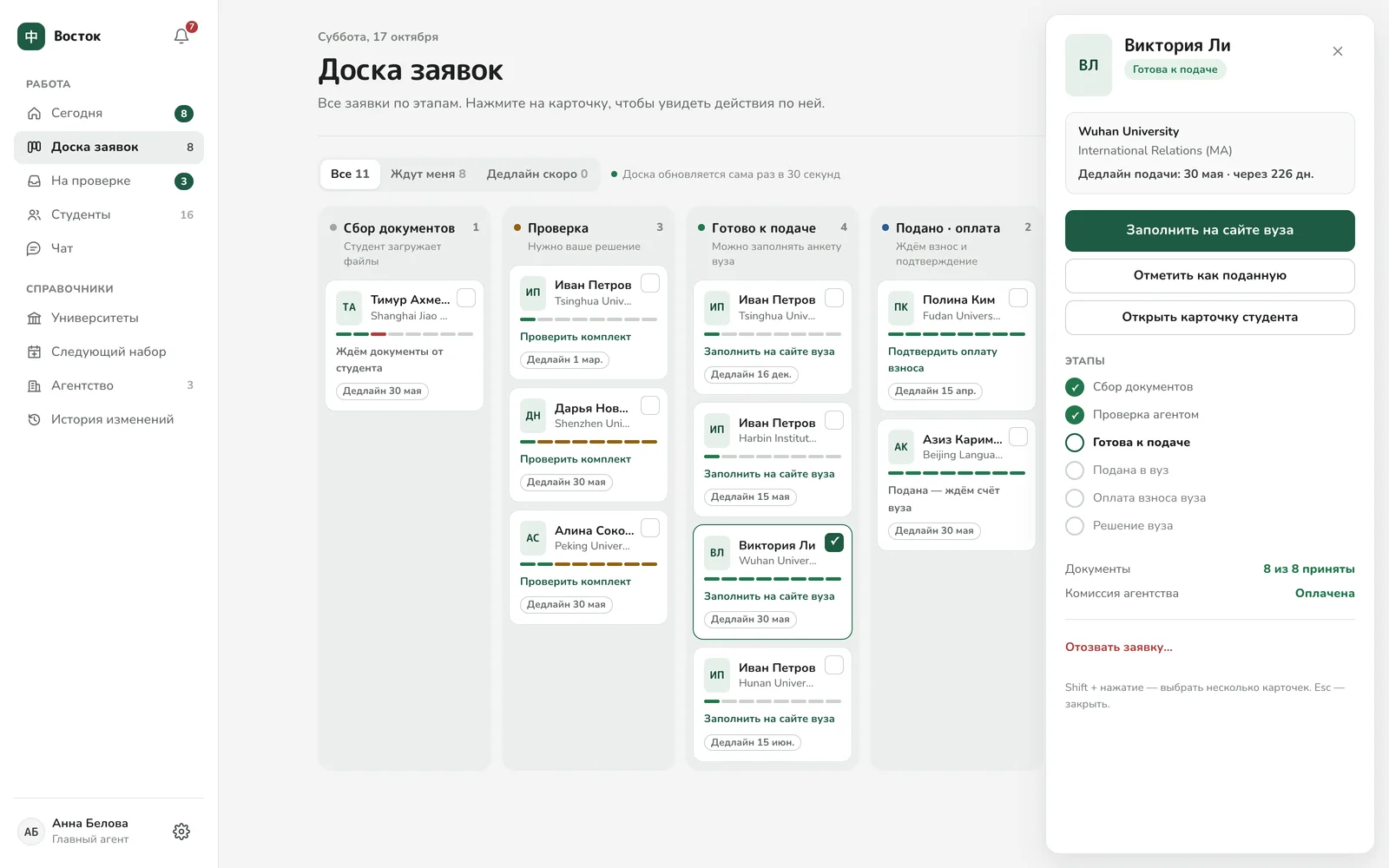The height and width of the screenshot is (868, 1389).
Task: Click Отозвать заявку link
Action: [x=1118, y=647]
